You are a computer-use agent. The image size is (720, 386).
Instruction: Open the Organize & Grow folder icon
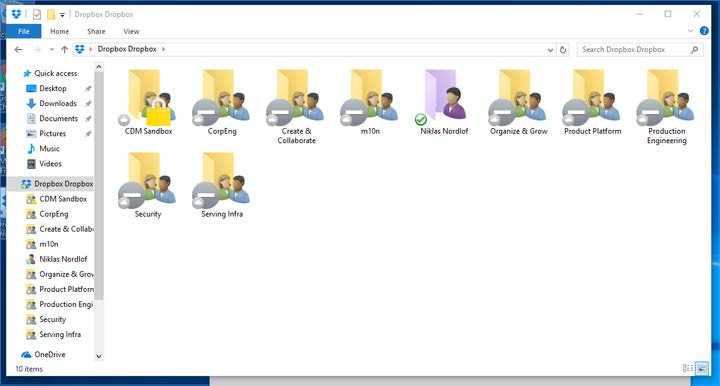pyautogui.click(x=518, y=98)
